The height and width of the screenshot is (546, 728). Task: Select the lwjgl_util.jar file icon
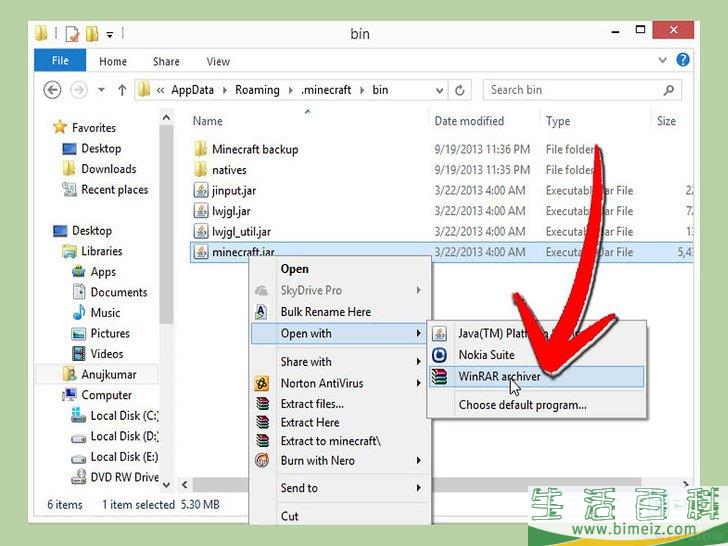click(201, 231)
